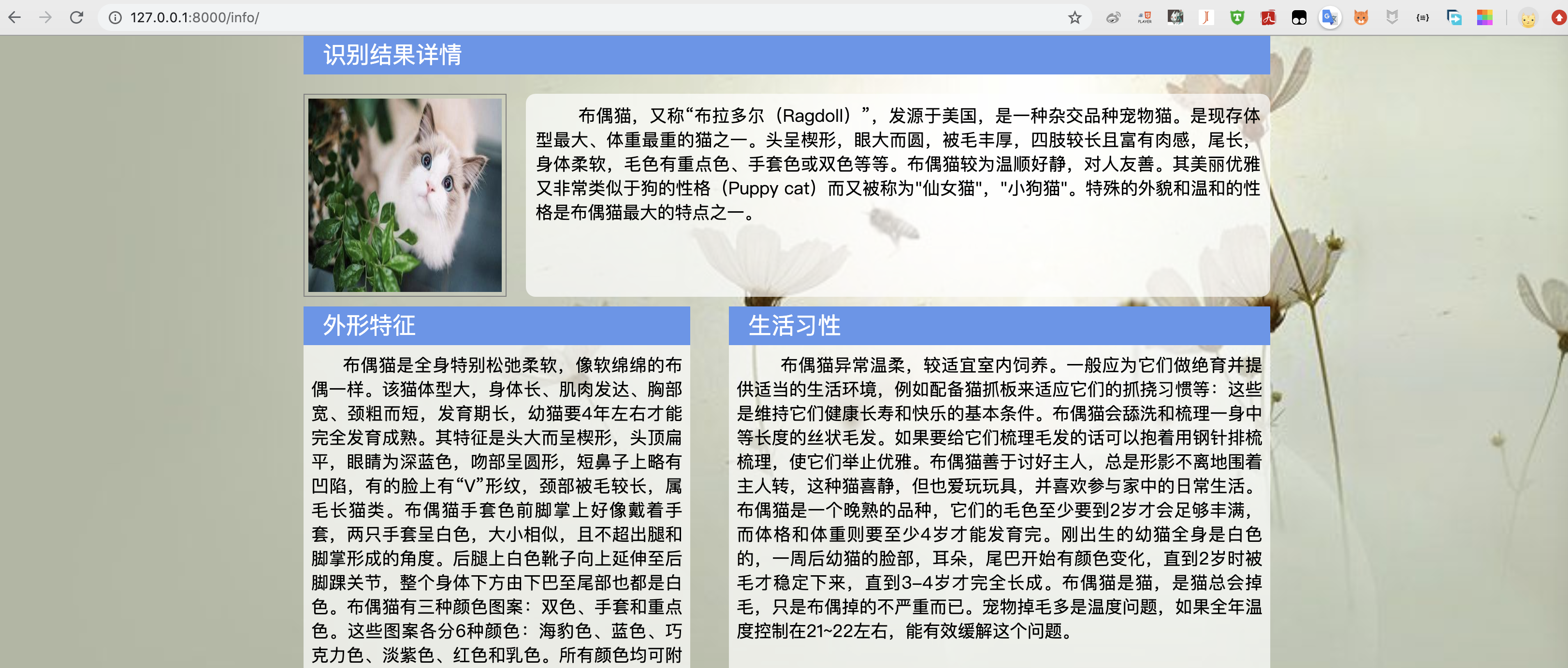Click the address bar URL field
1568x668 pixels.
pos(548,18)
